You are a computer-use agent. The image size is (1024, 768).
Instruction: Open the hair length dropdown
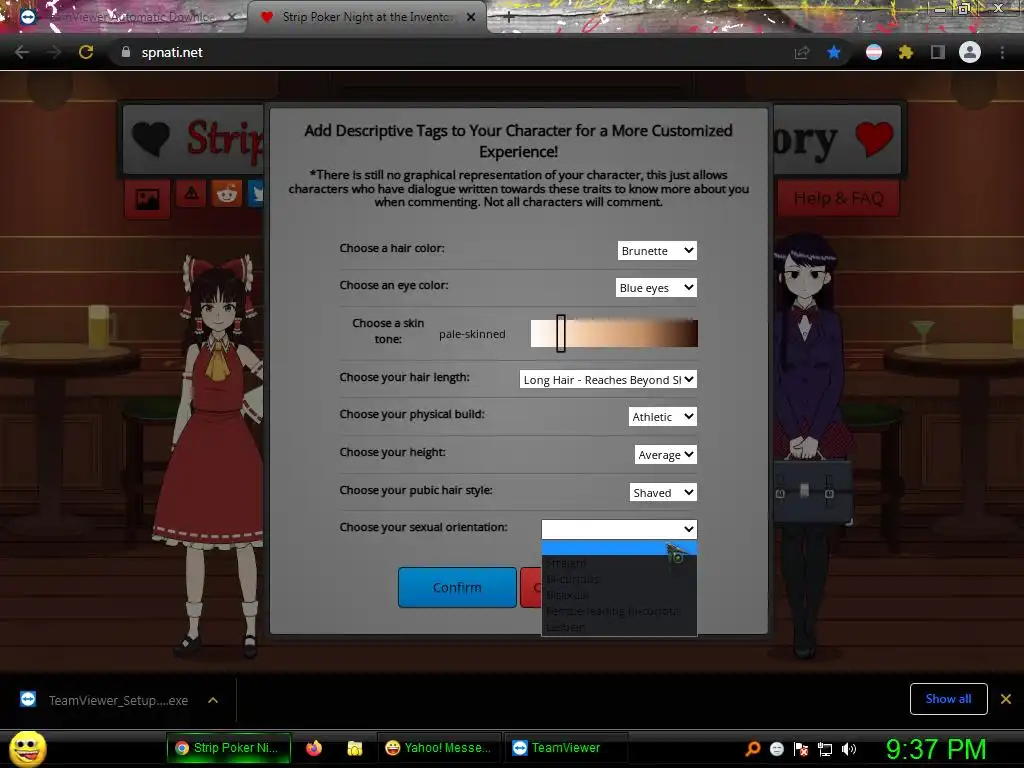point(608,379)
